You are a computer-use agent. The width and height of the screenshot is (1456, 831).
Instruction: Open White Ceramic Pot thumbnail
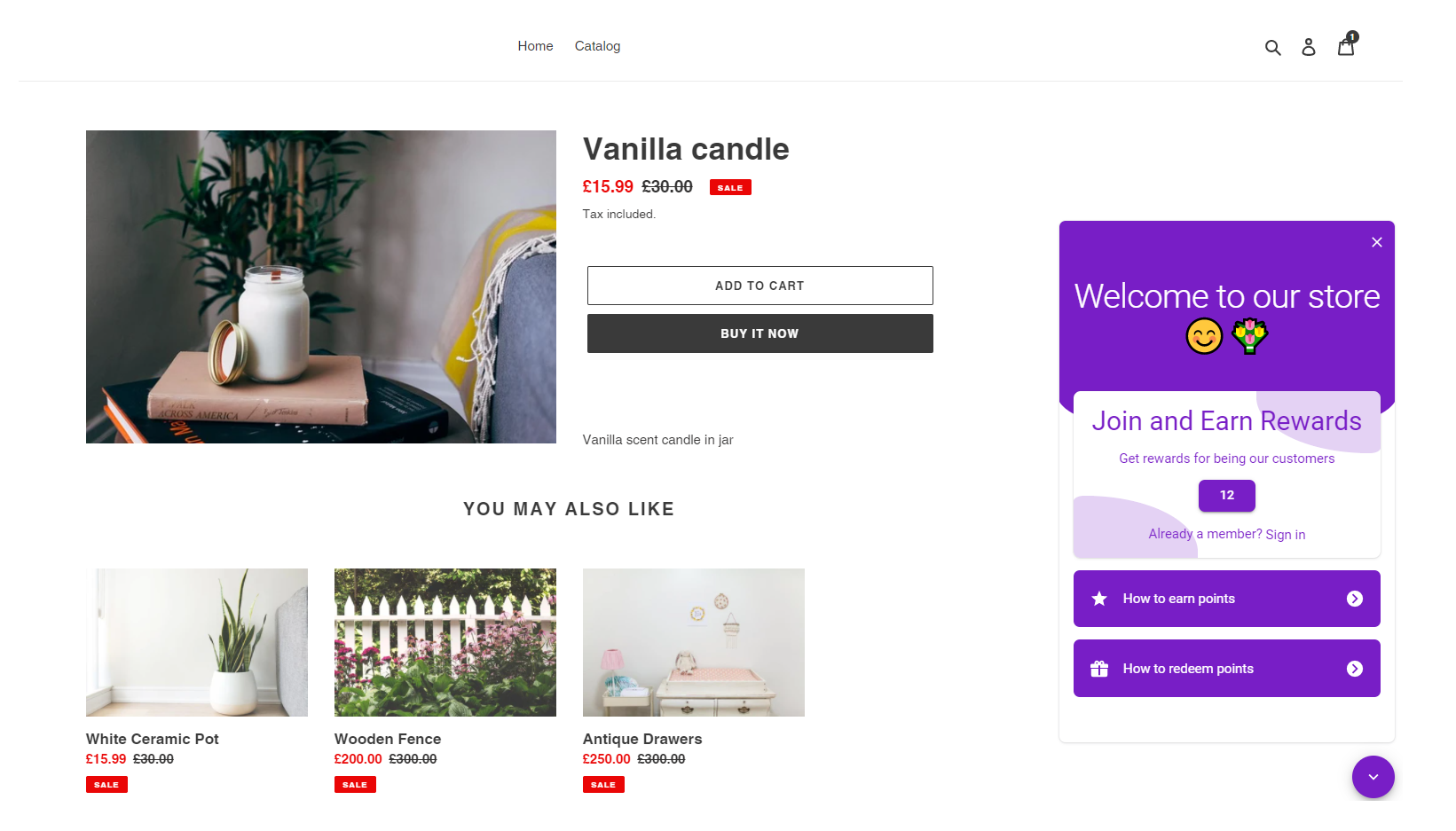coord(197,642)
